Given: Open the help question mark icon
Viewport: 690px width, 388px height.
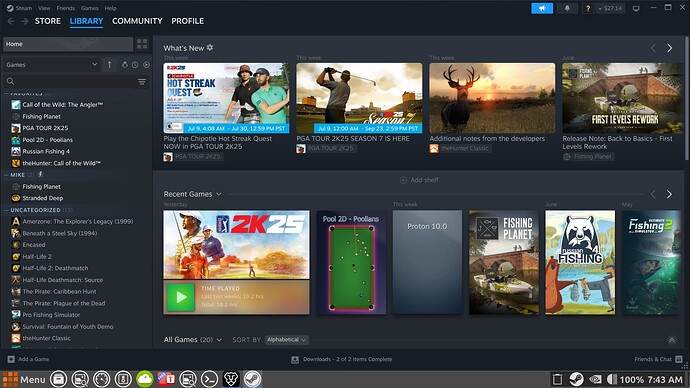Looking at the screenshot, I should (587, 8).
